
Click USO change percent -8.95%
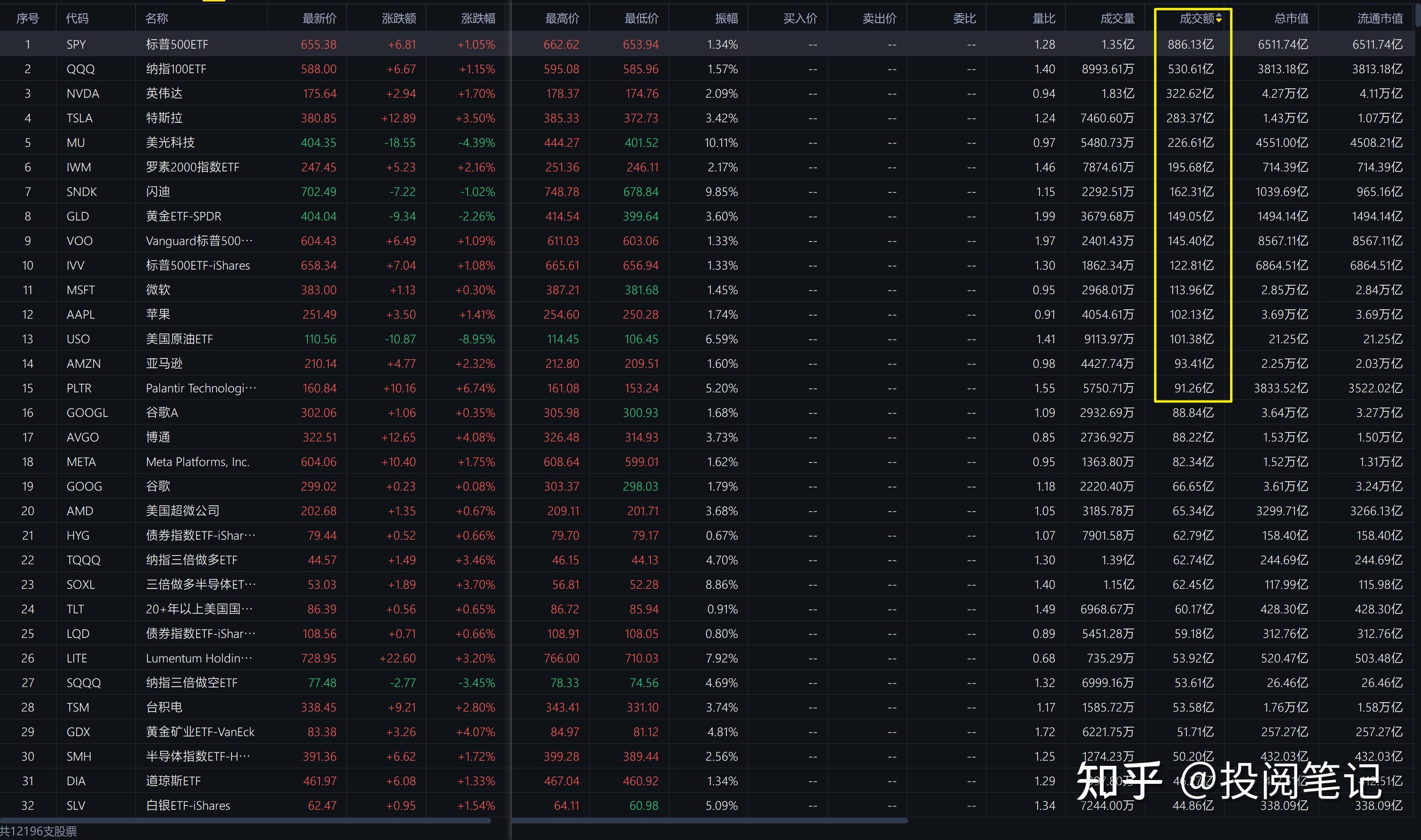(x=476, y=339)
